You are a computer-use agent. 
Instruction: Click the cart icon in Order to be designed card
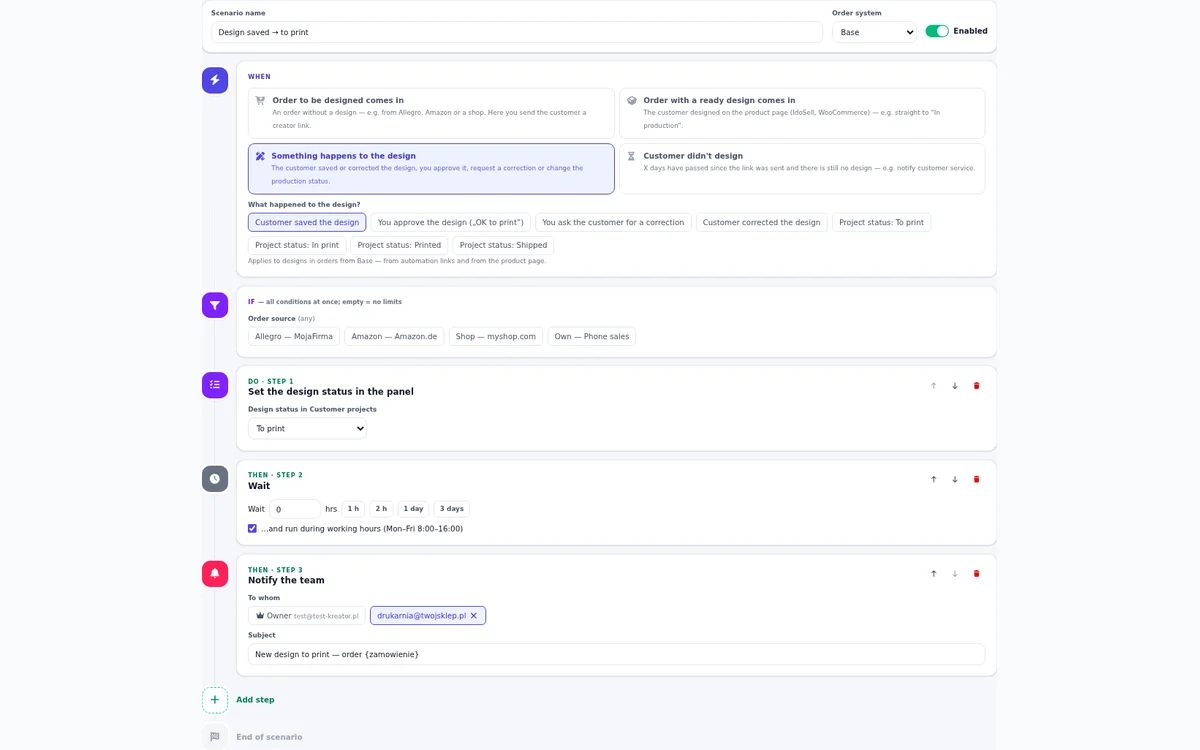coord(260,101)
